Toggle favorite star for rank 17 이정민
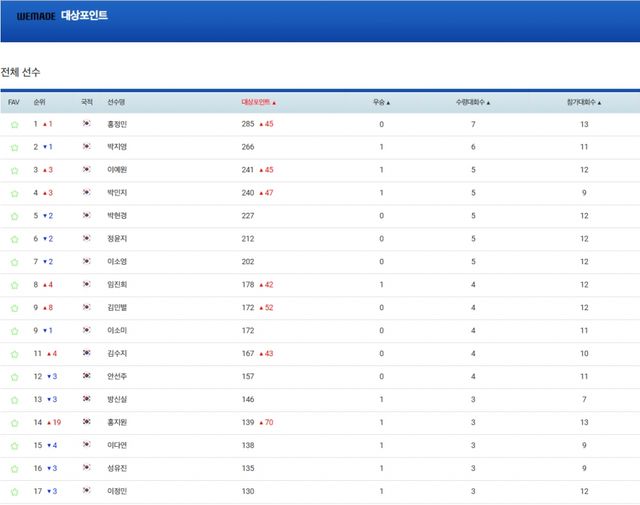The height and width of the screenshot is (505, 640). pyautogui.click(x=14, y=491)
